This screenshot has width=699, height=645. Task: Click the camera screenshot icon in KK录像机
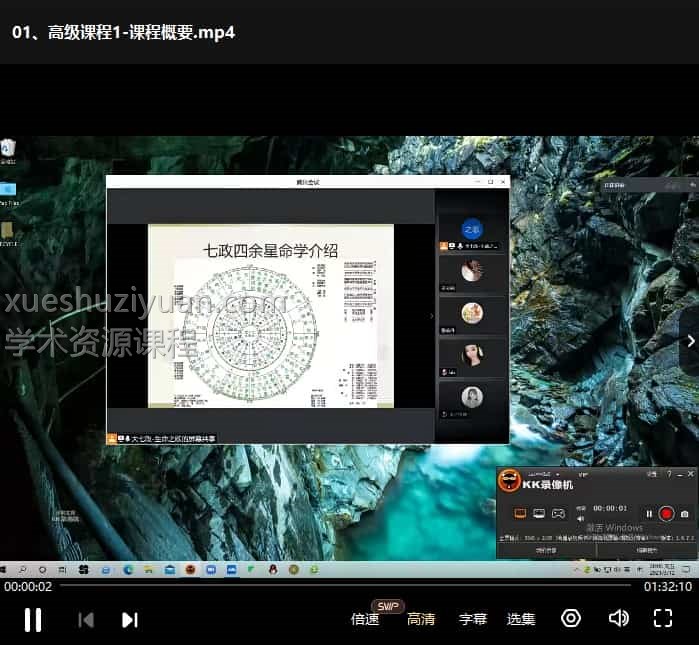(x=685, y=513)
